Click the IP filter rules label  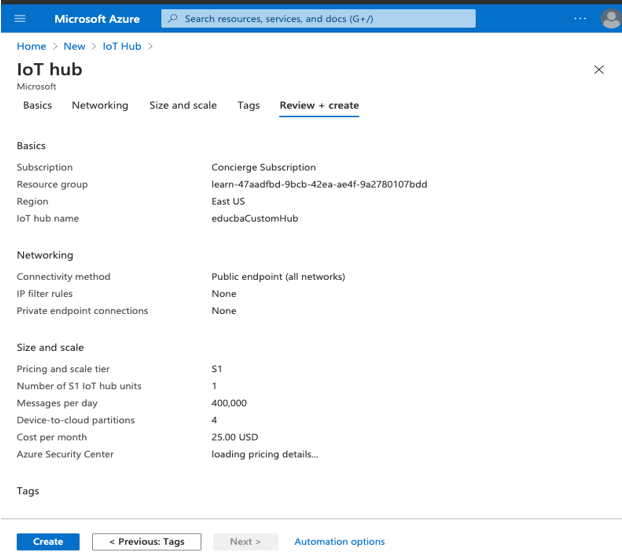[44, 294]
